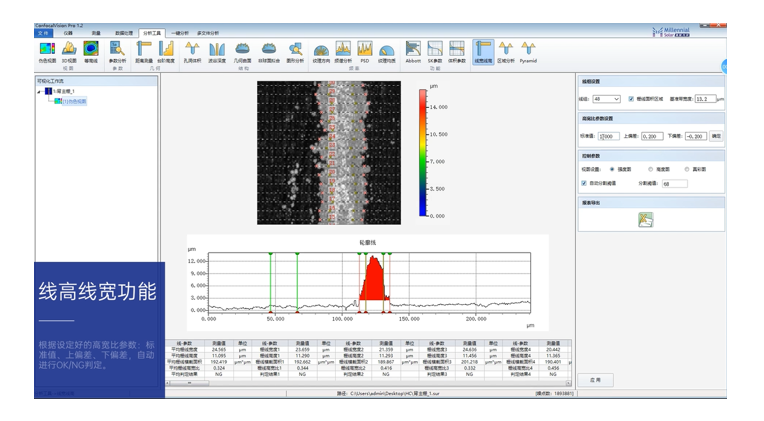Viewport: 764px width, 421px height.
Task: Click the PSD analysis icon
Action: click(364, 50)
